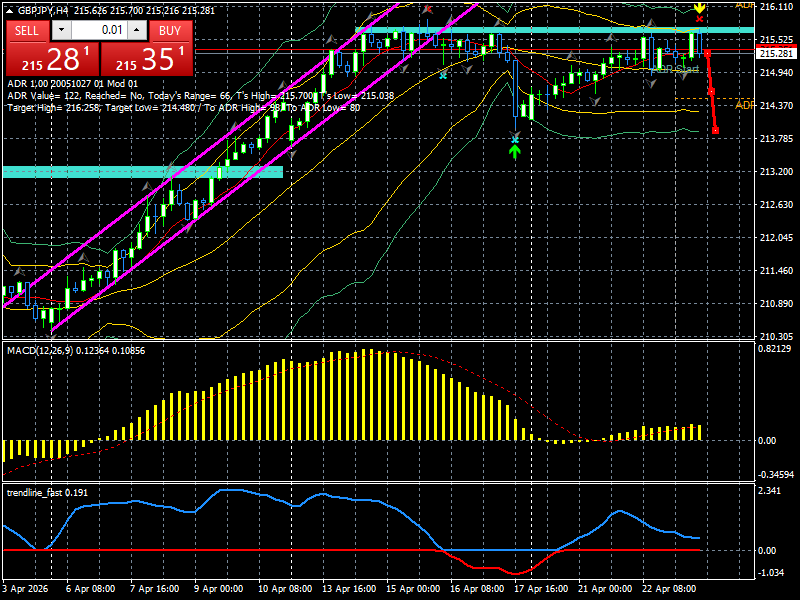Click the lot size field showing 0.01
Viewport: 800px width, 600px height.
click(99, 31)
